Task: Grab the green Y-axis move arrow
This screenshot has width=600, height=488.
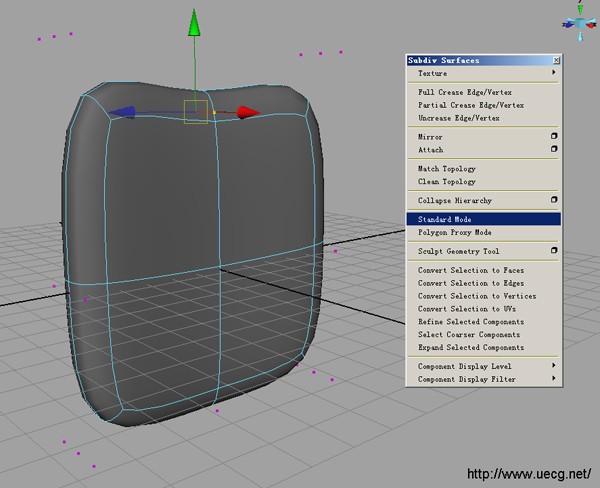Action: click(194, 23)
